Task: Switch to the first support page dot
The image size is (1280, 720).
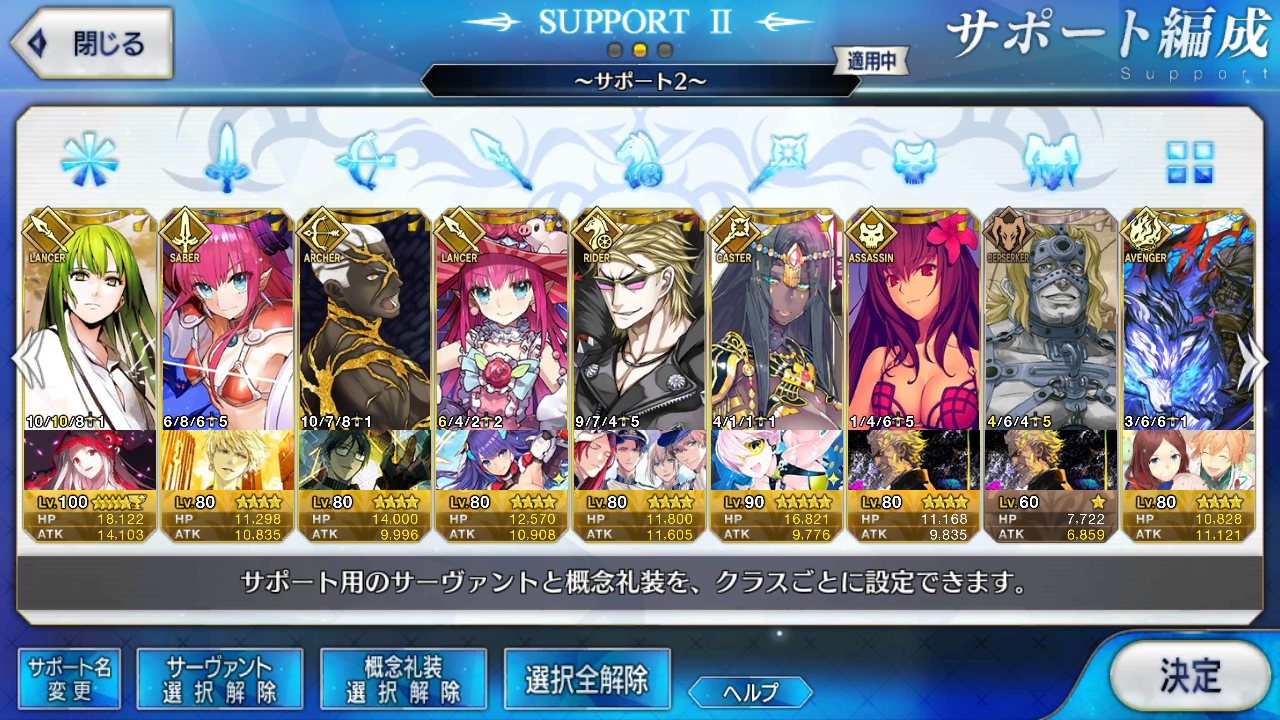Action: 616,49
